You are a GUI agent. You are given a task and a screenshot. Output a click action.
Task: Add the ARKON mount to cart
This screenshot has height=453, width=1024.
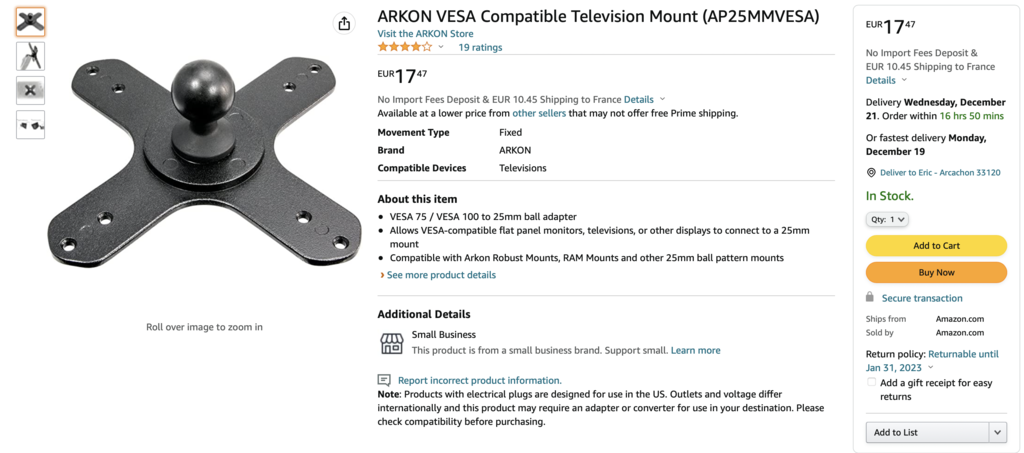click(x=936, y=245)
